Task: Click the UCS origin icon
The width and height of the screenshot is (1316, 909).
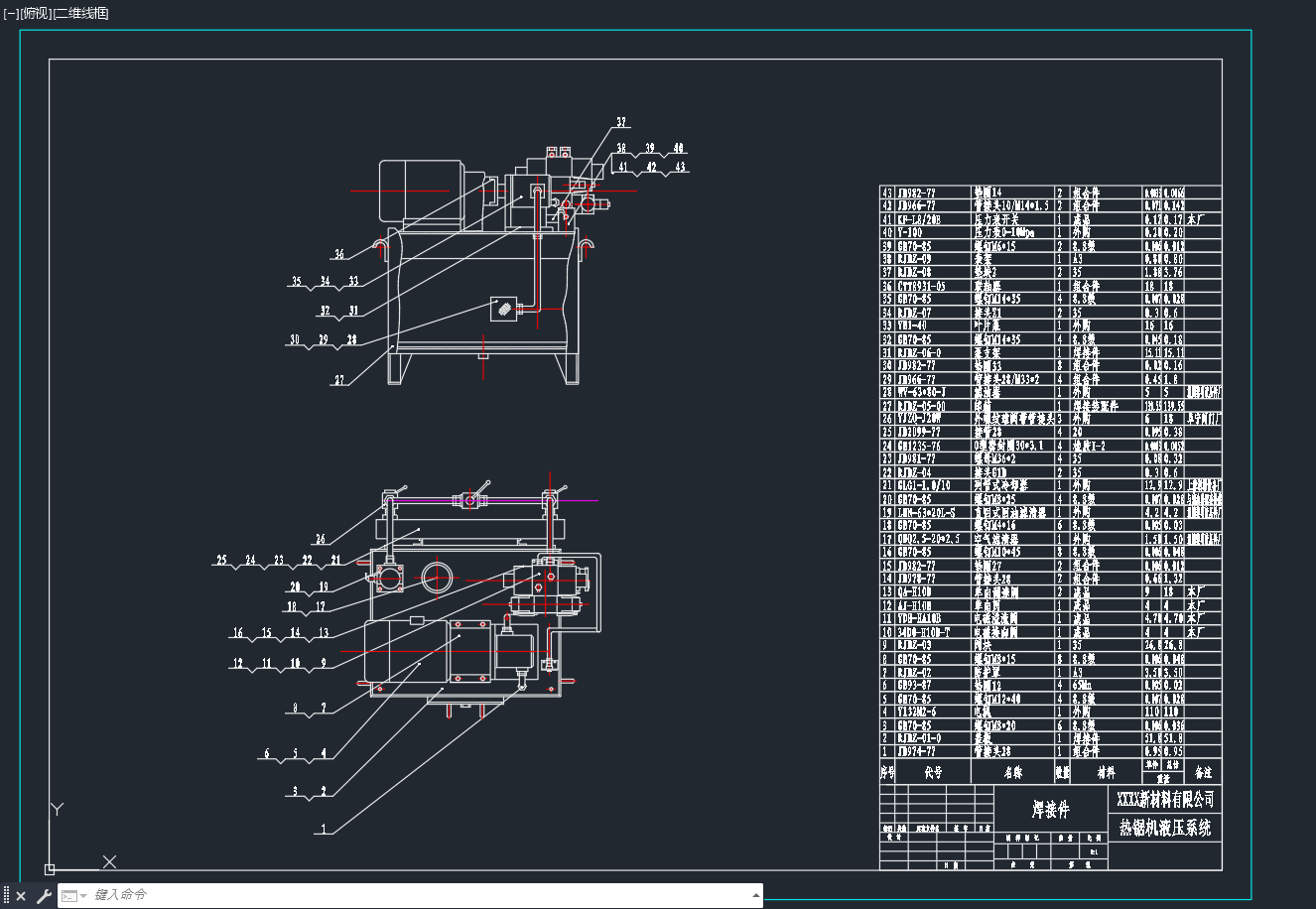Action: pos(50,869)
